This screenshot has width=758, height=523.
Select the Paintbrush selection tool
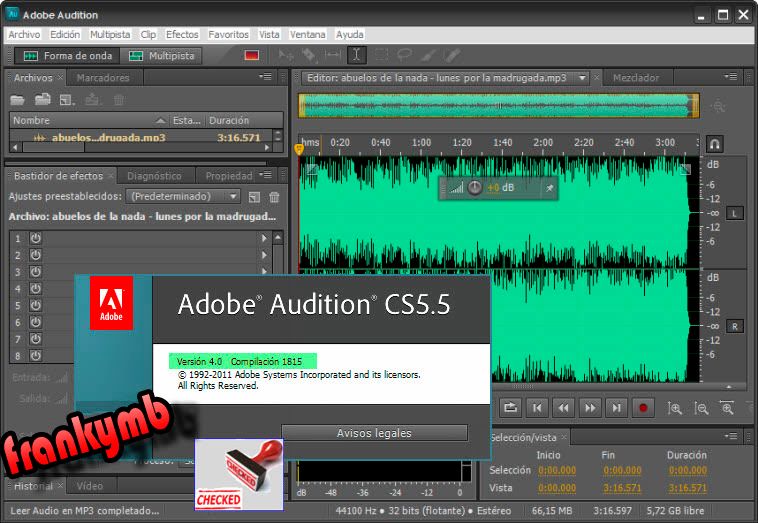point(428,56)
